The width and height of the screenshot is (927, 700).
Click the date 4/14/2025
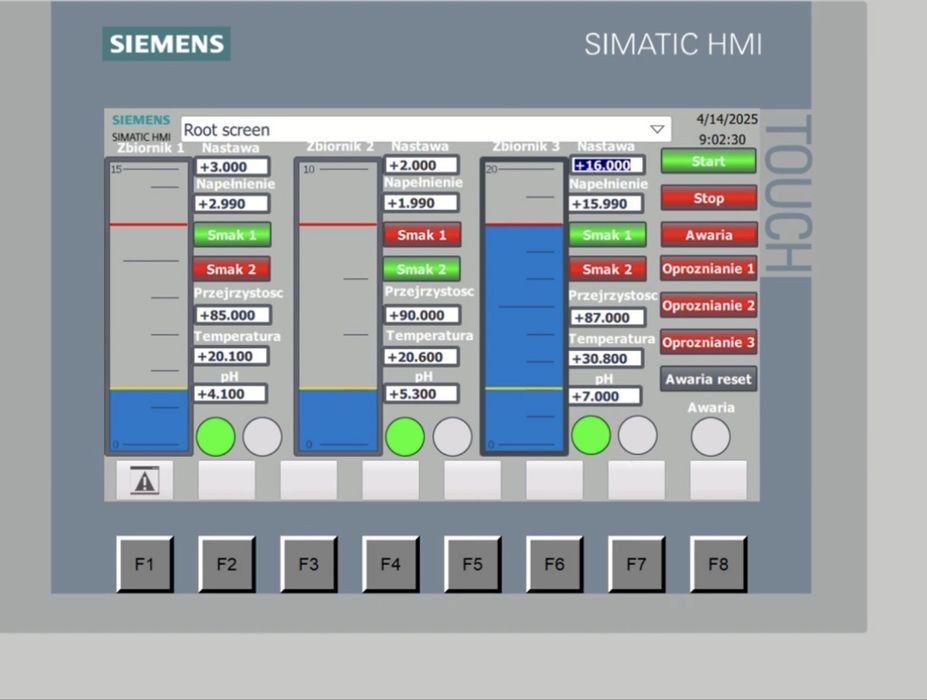(727, 119)
